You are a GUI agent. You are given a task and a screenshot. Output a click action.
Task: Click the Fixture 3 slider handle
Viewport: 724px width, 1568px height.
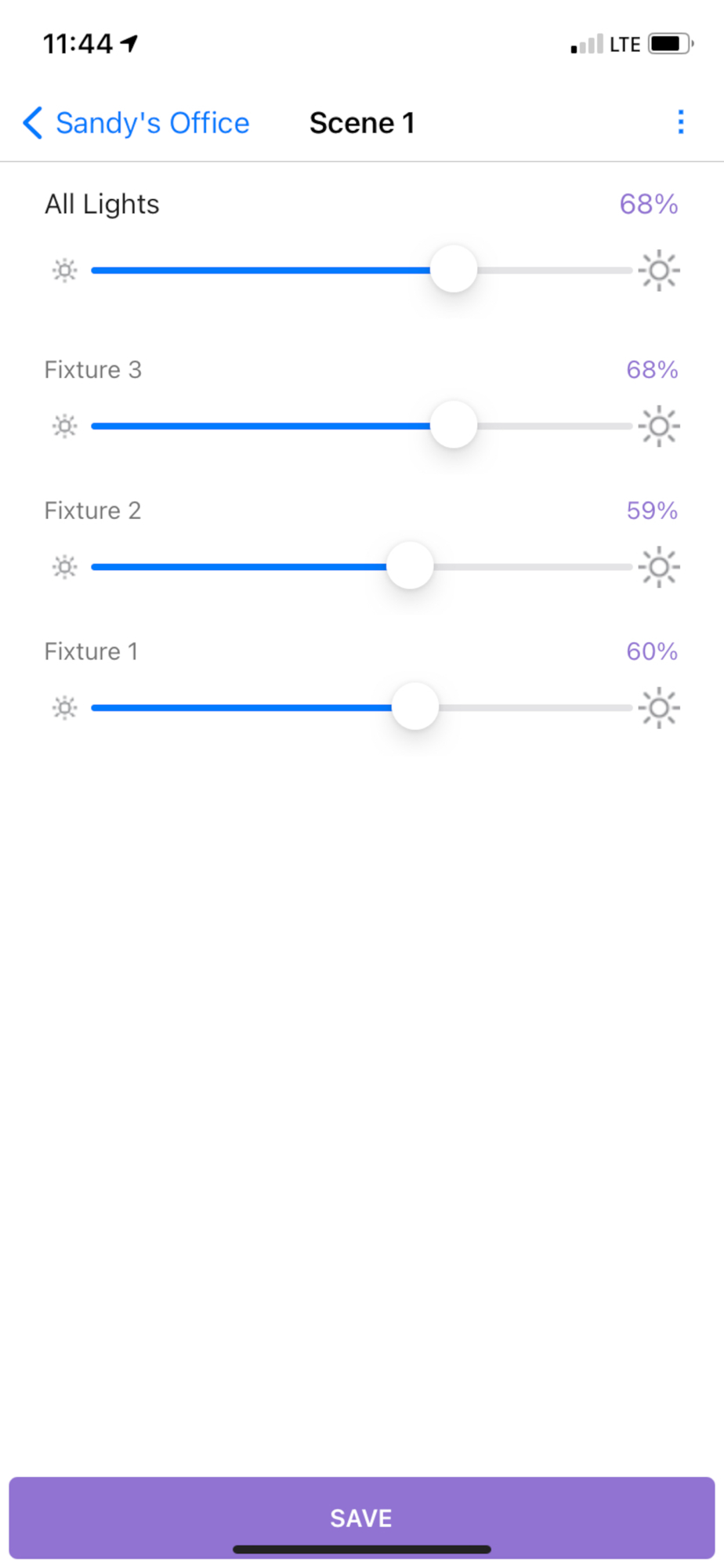(454, 425)
